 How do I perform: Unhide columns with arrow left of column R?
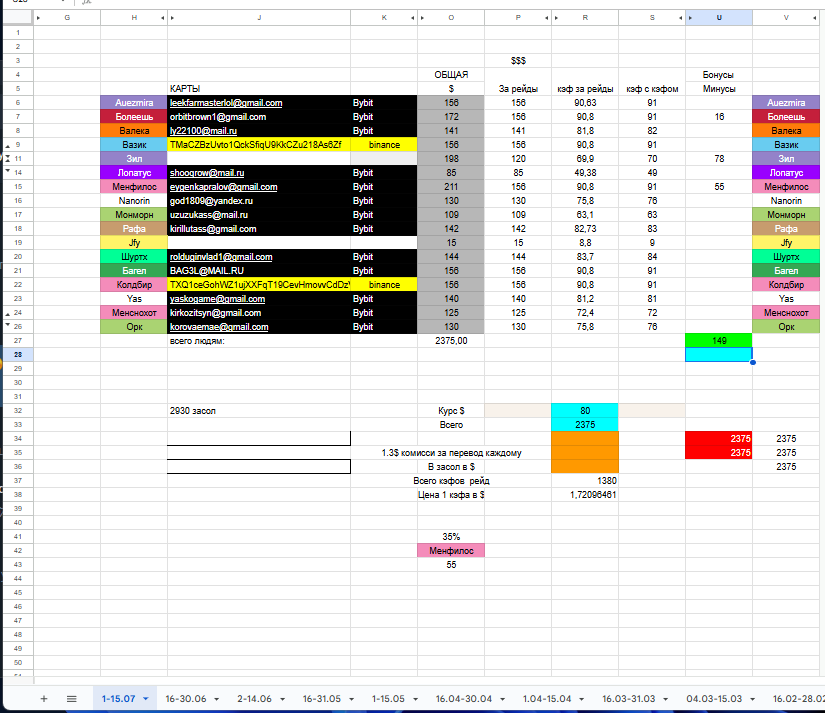tap(556, 18)
